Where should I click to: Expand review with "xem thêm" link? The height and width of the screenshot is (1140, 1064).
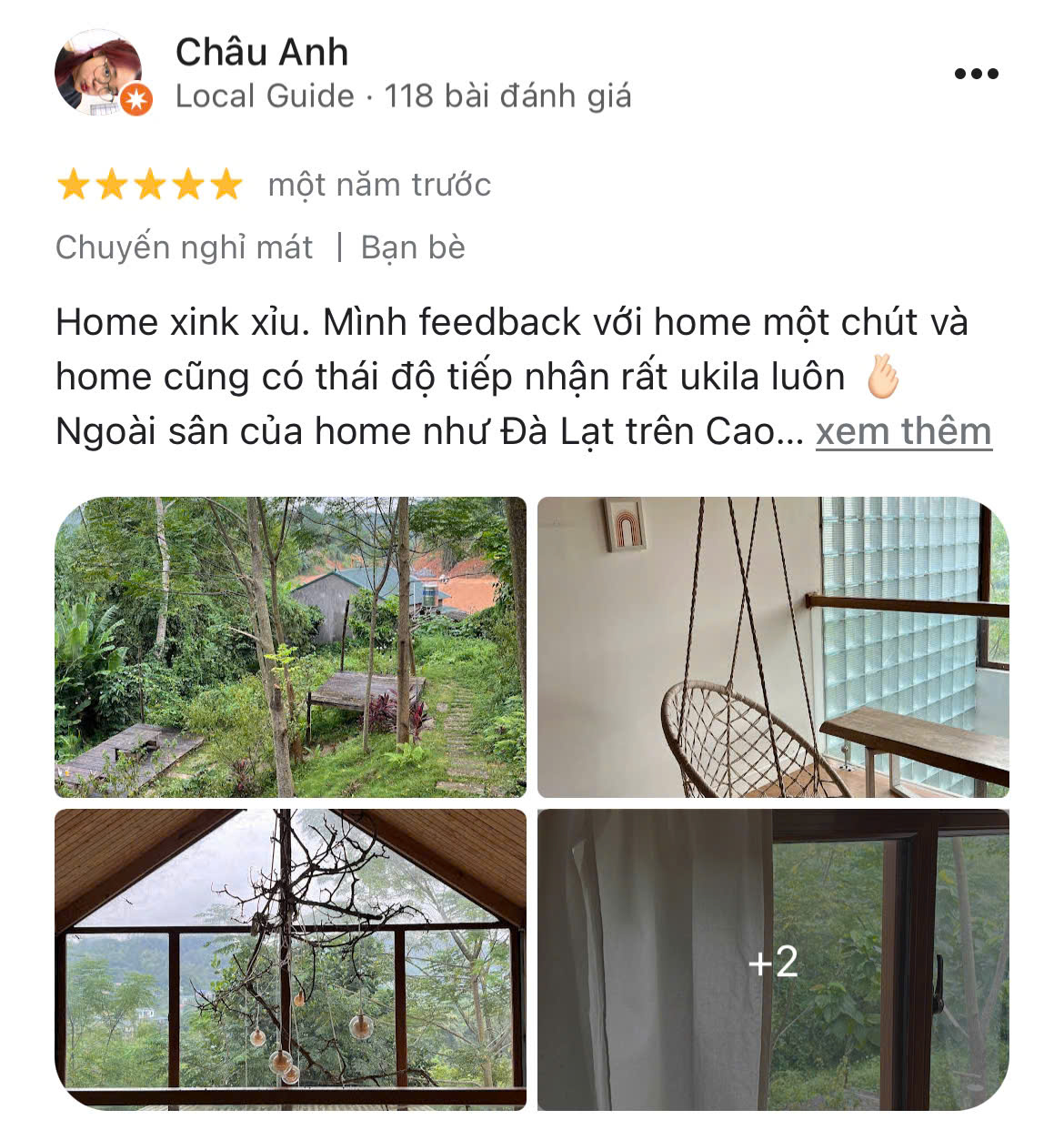[x=903, y=431]
